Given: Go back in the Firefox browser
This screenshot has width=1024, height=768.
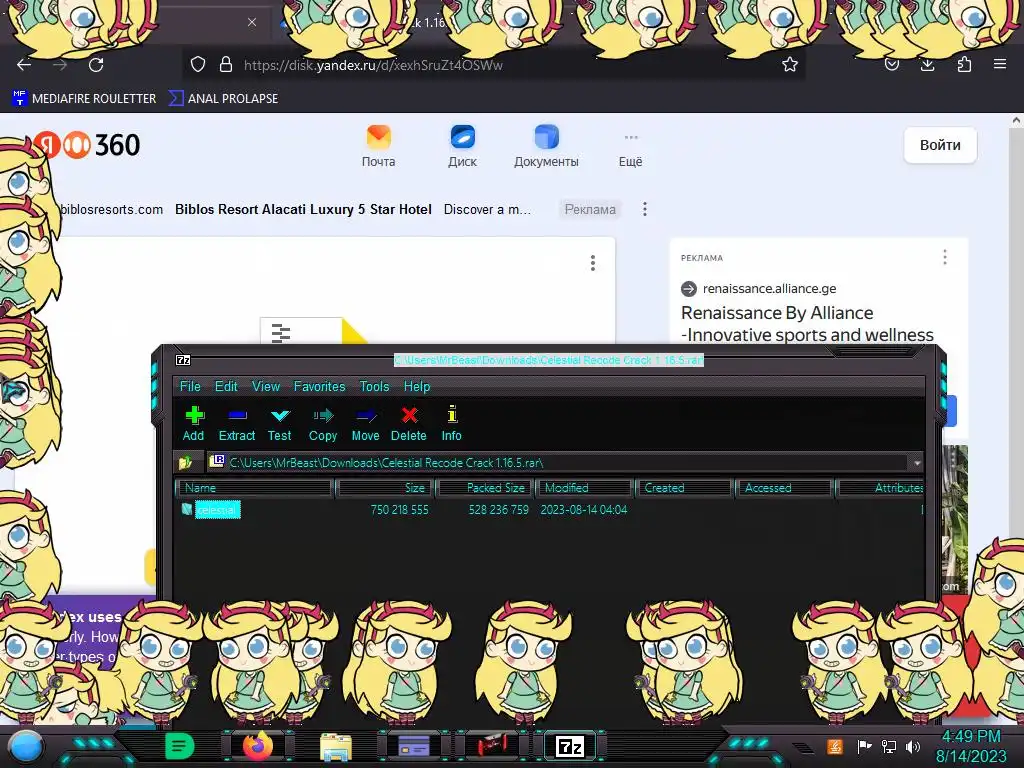Looking at the screenshot, I should pos(24,65).
